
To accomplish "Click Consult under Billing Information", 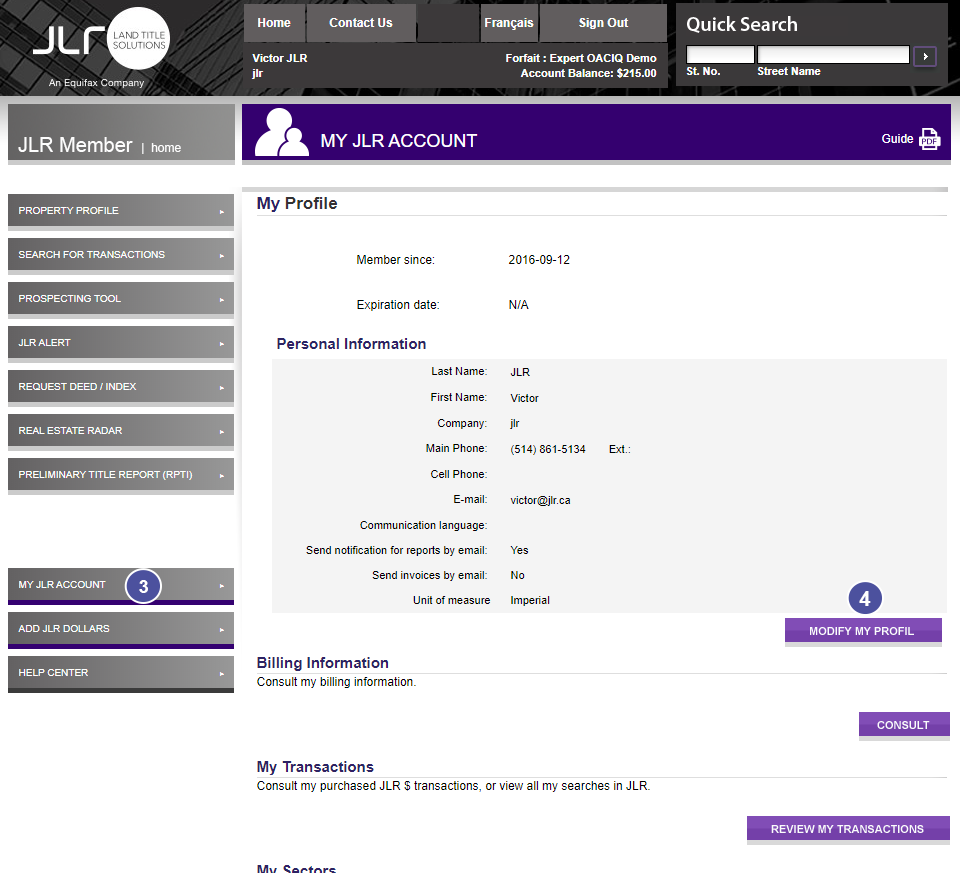I will [x=903, y=725].
